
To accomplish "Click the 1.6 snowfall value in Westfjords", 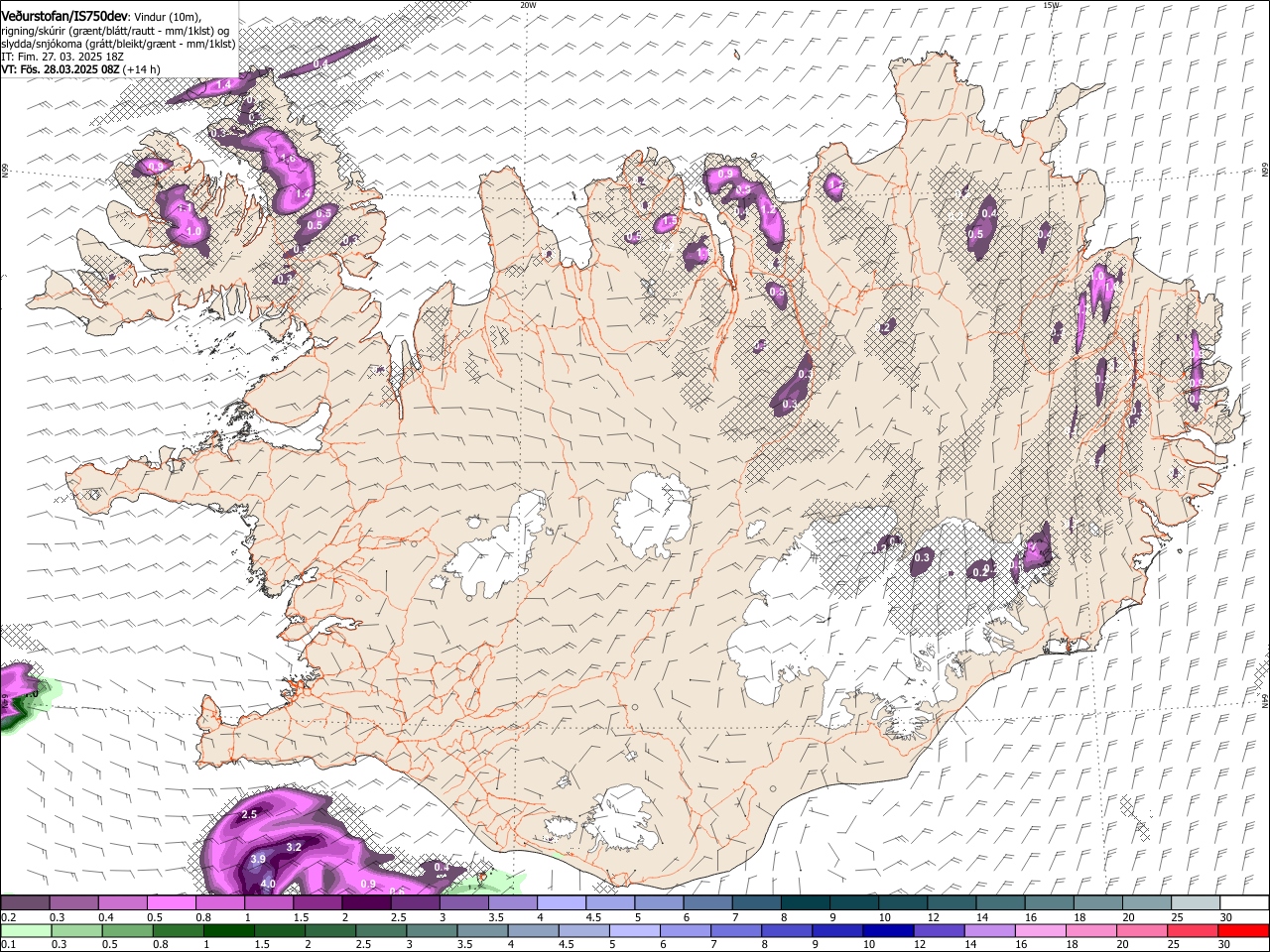I will pyautogui.click(x=288, y=159).
